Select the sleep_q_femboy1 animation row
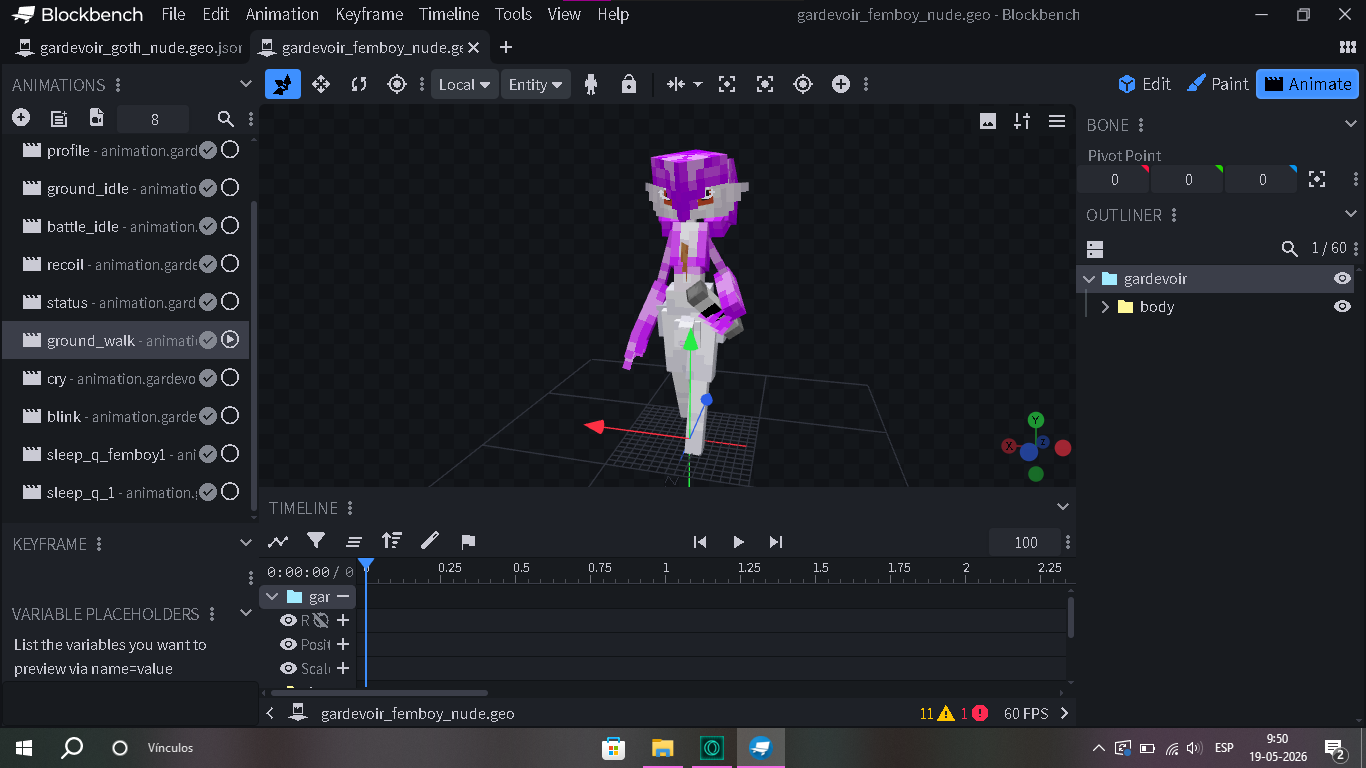 tap(126, 454)
